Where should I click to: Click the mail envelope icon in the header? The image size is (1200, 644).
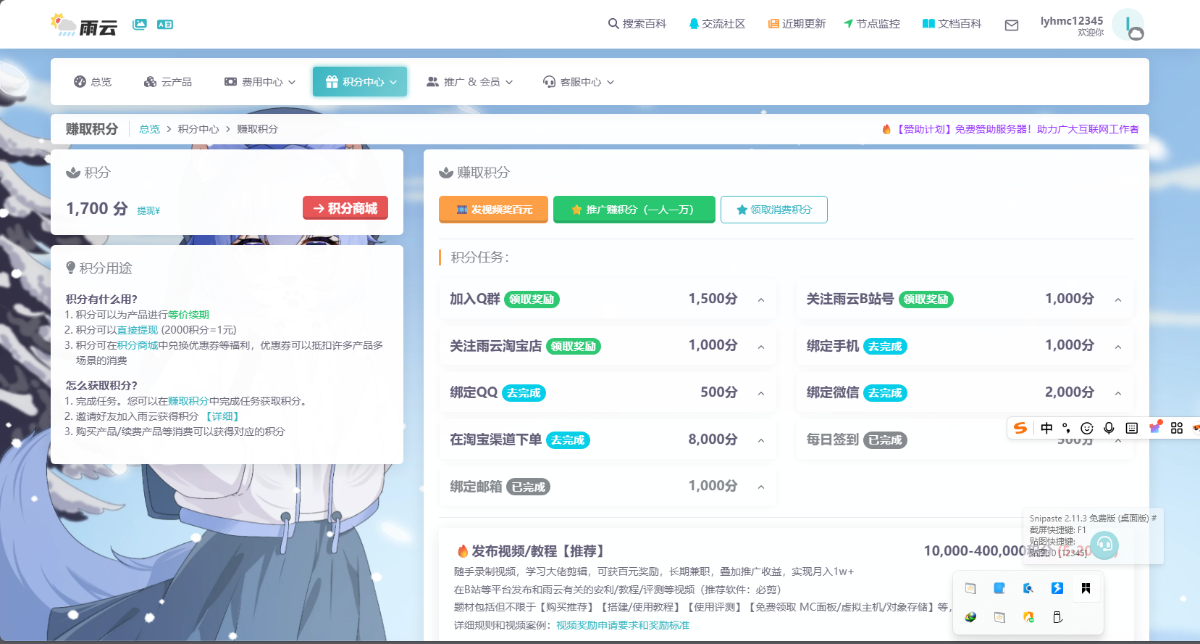[x=1011, y=25]
